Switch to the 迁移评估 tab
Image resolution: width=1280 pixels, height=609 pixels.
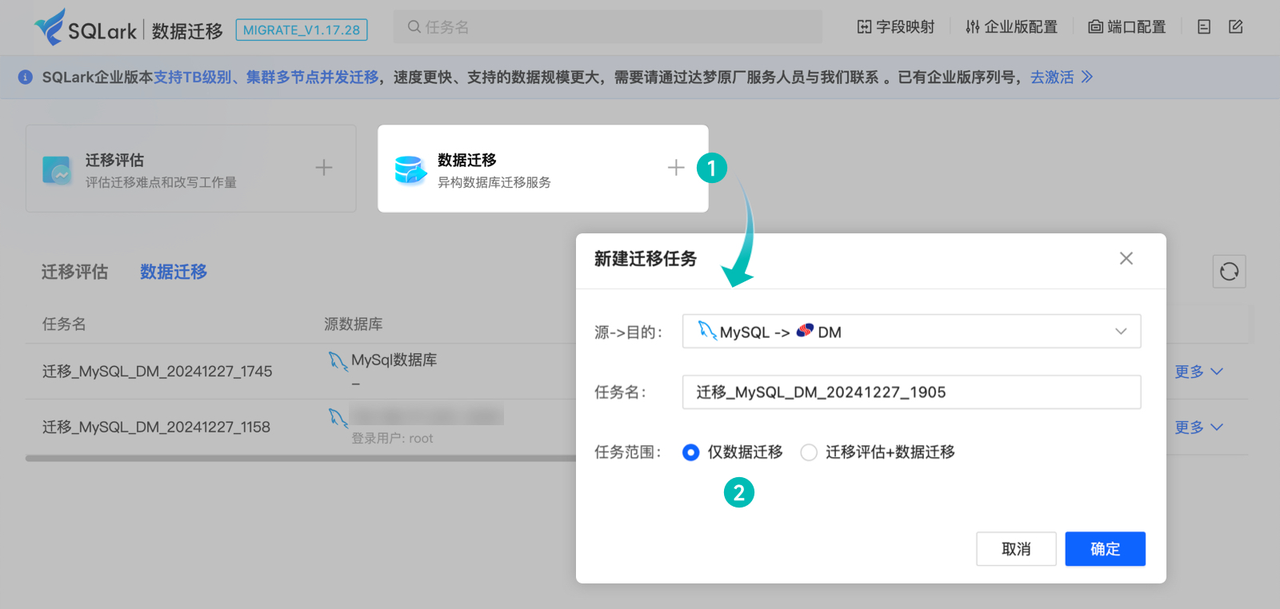74,271
